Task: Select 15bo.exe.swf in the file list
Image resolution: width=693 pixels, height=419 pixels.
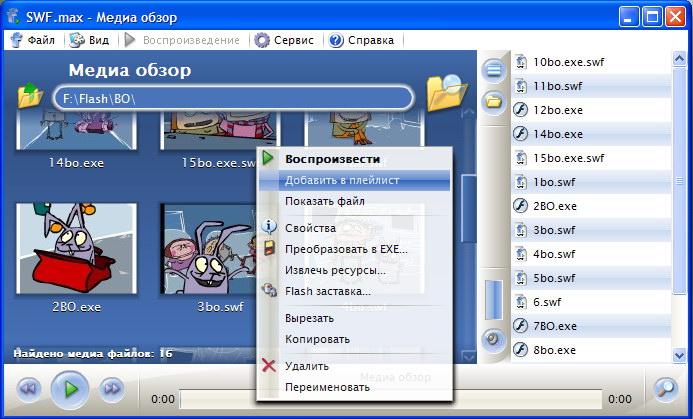Action: [591, 158]
